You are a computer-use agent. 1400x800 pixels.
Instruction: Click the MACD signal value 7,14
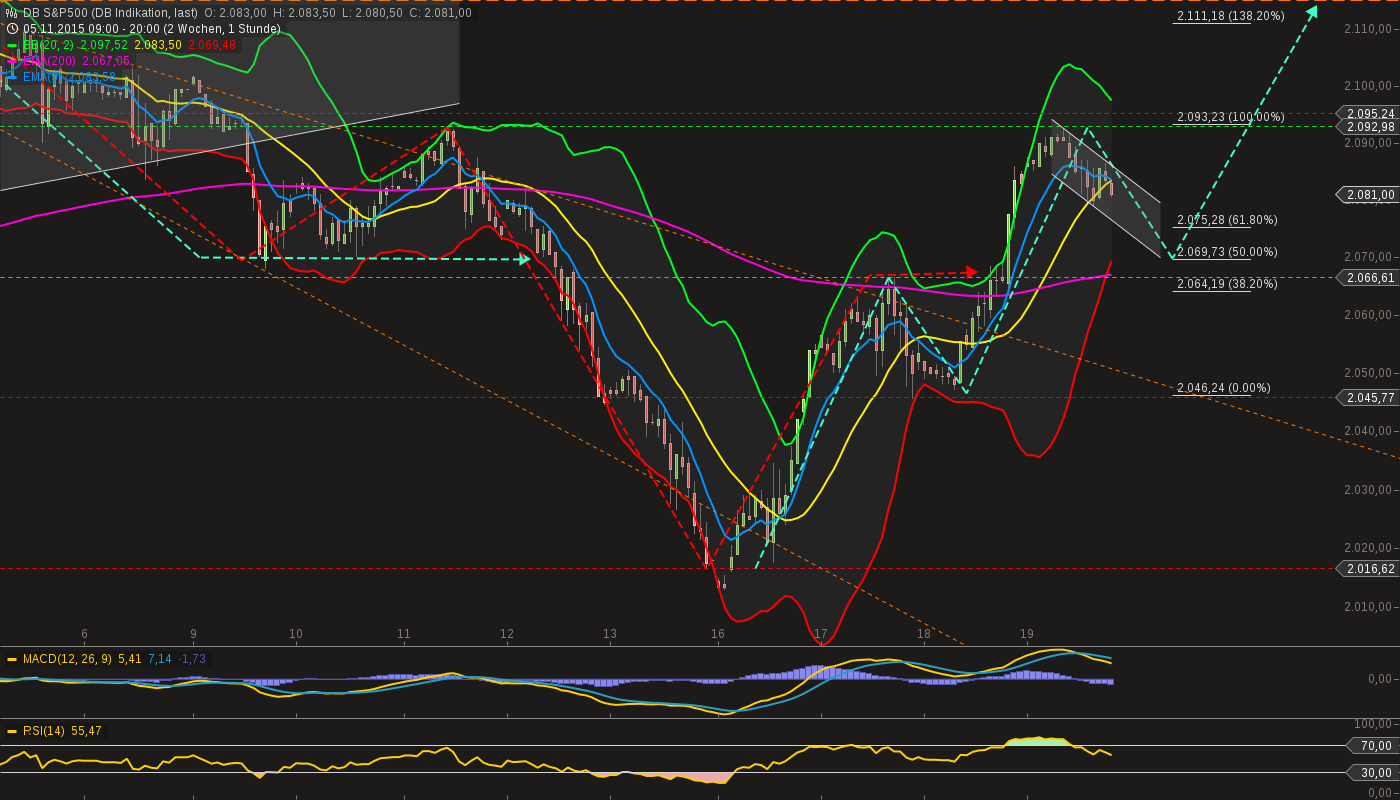point(160,659)
